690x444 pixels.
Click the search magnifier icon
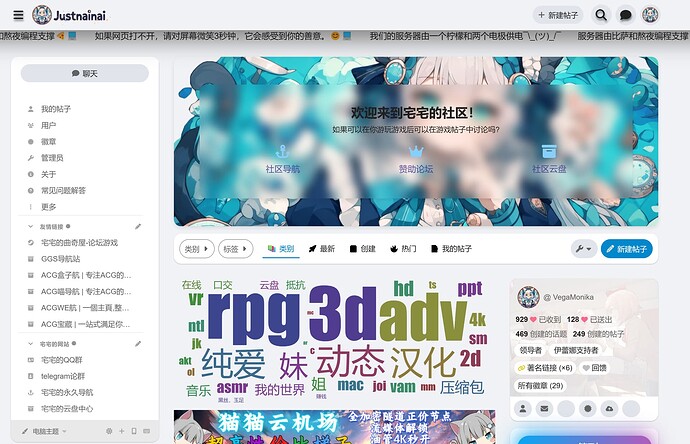(x=601, y=15)
